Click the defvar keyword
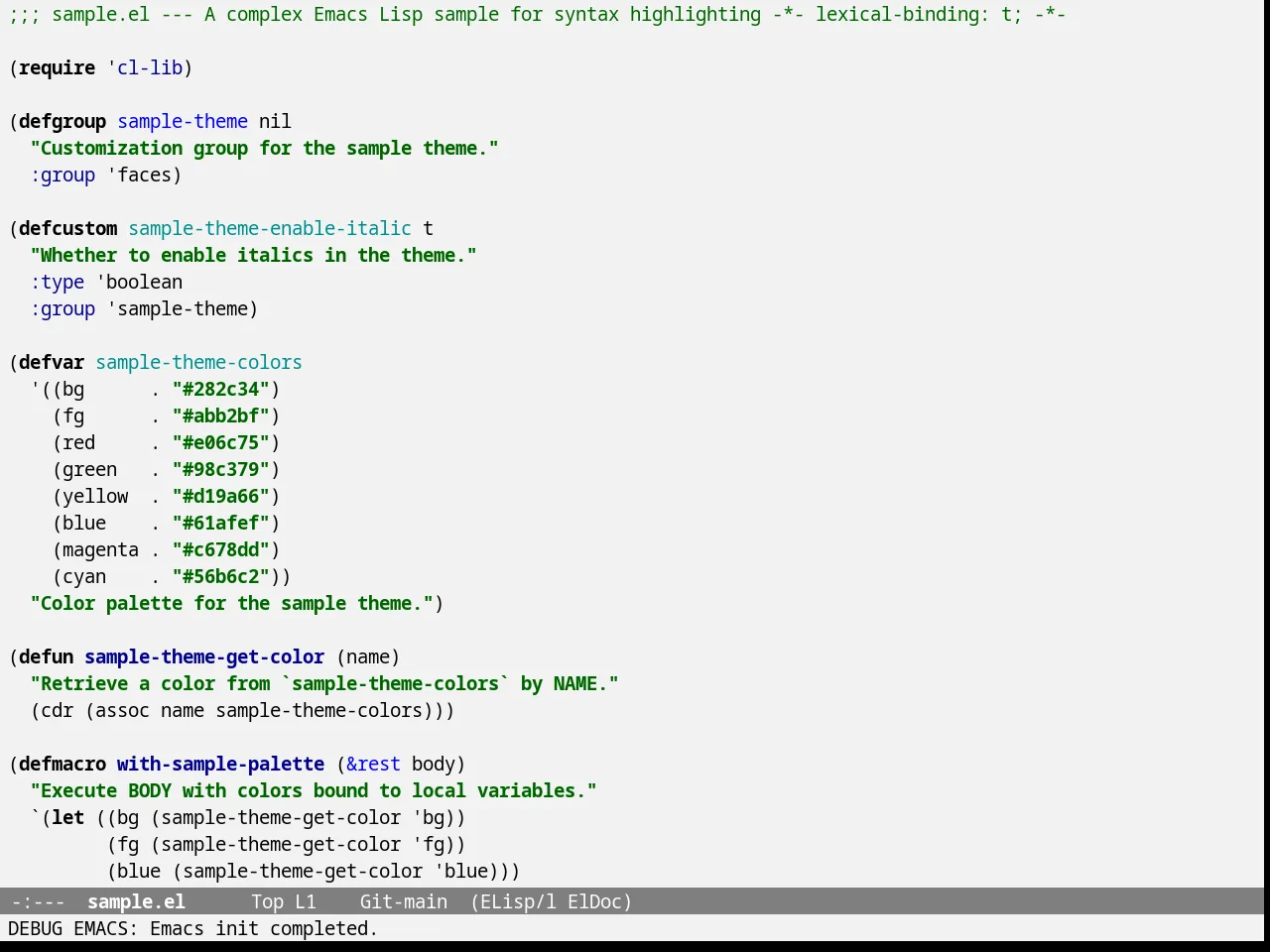Screen dimensions: 1270x952 (52, 362)
